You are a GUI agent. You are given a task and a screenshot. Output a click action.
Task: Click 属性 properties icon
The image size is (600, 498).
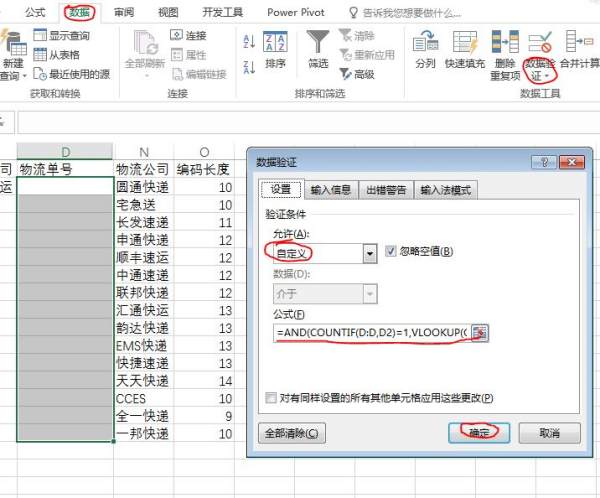coord(176,55)
